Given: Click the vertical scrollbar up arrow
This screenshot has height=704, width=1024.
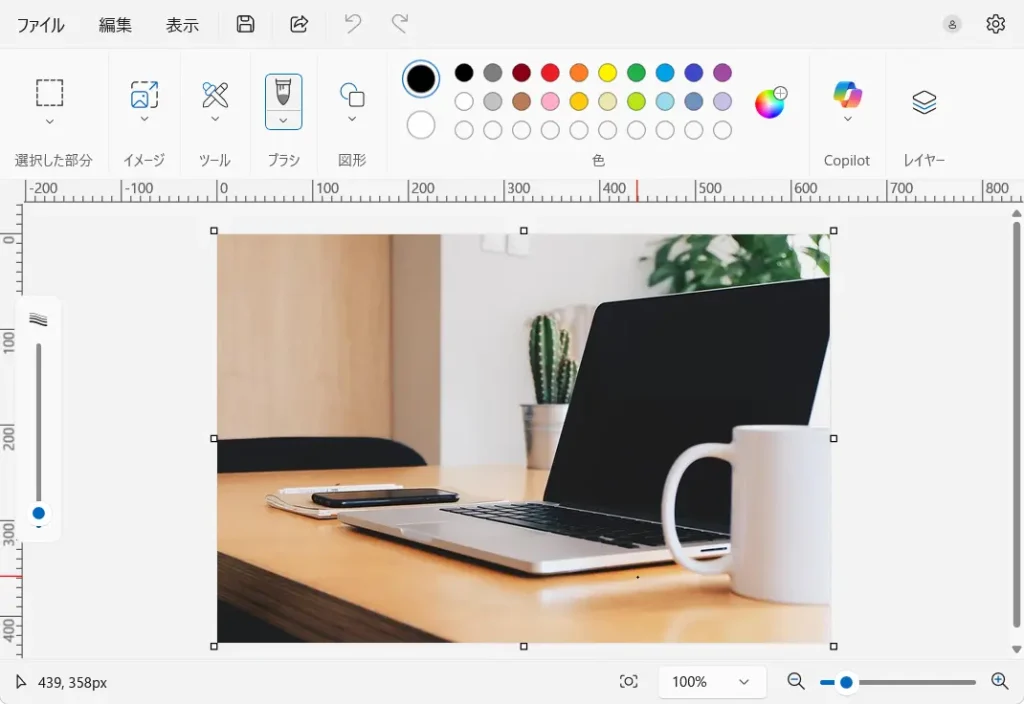Looking at the screenshot, I should (x=1016, y=214).
